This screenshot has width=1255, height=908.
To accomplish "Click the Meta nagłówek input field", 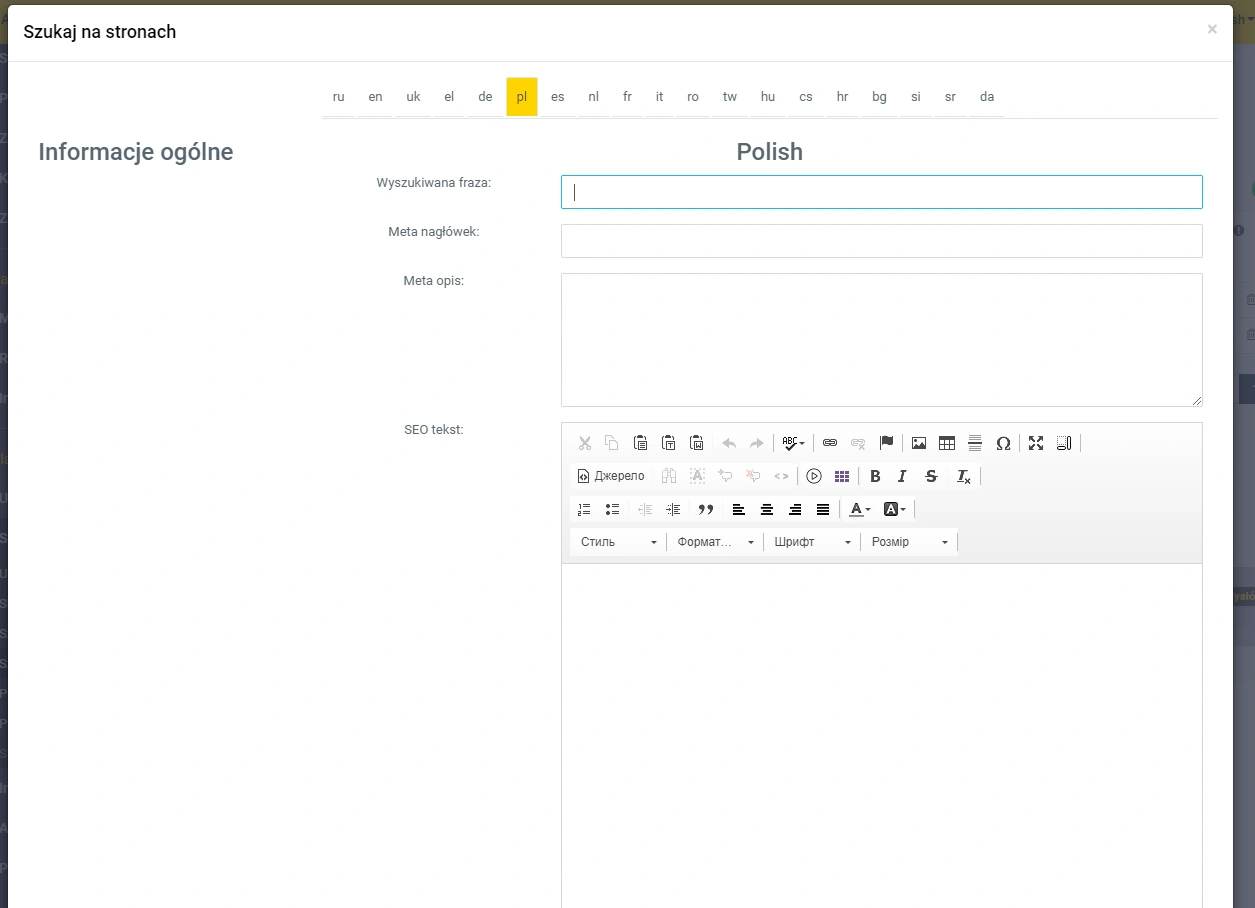I will coord(881,241).
